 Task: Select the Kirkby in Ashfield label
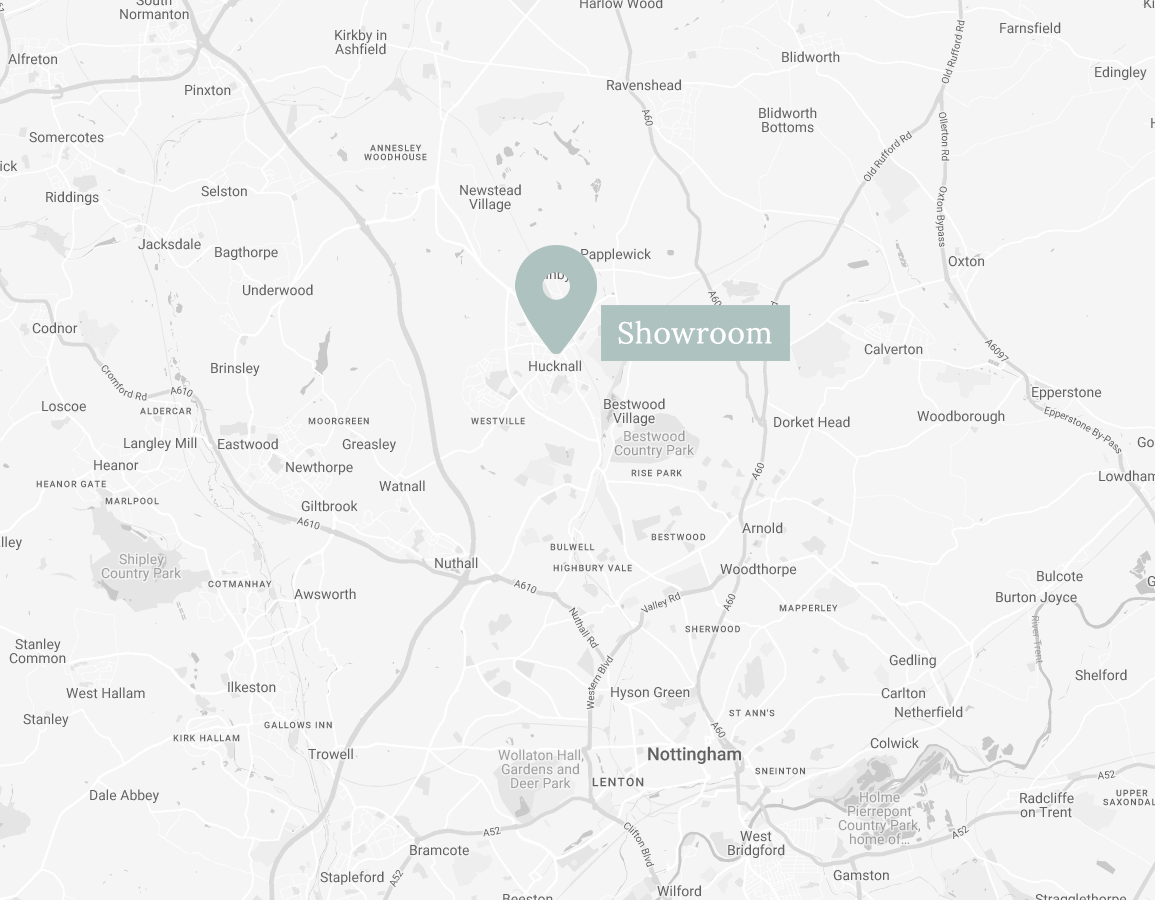point(360,42)
